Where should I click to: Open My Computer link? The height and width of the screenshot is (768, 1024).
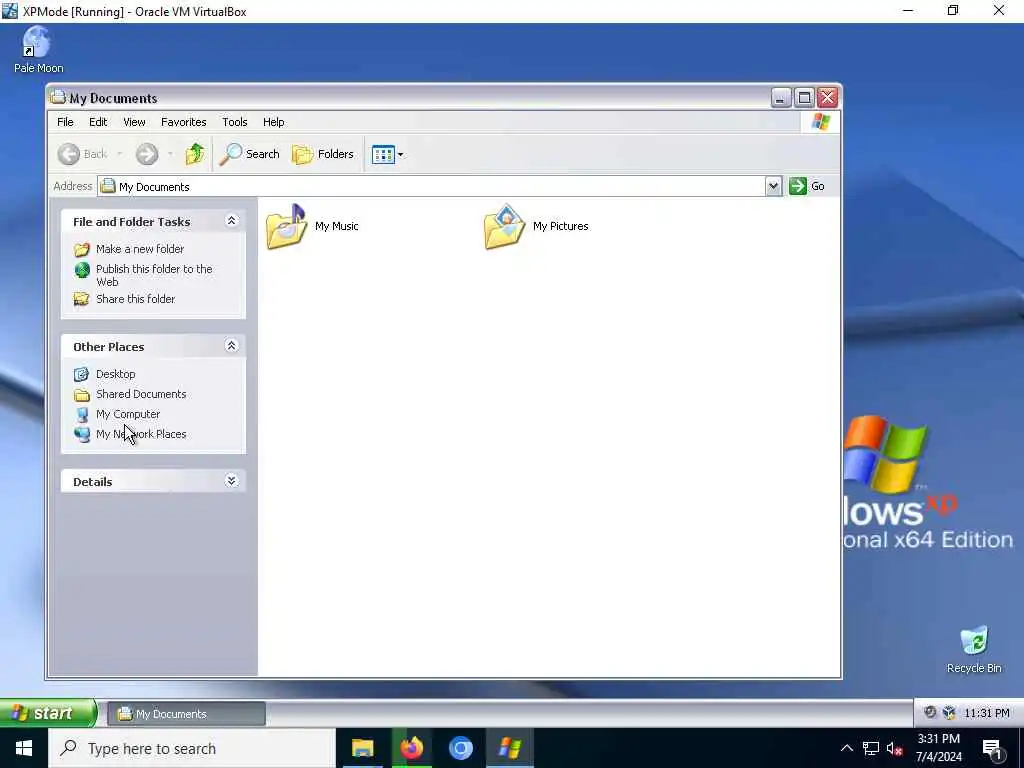[128, 414]
